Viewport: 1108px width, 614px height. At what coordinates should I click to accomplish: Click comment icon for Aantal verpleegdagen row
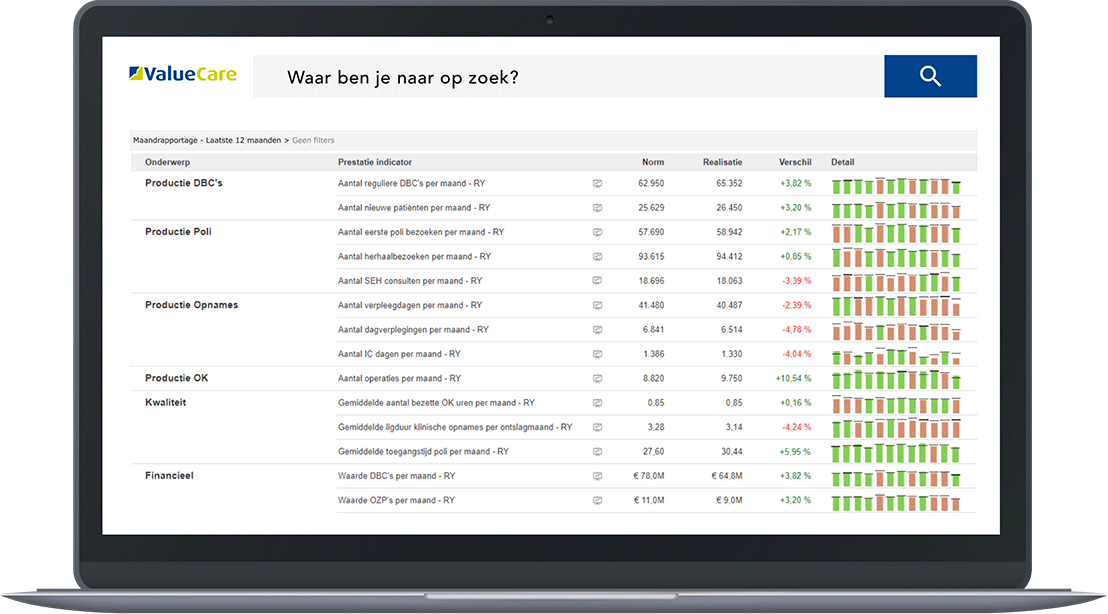coord(597,306)
